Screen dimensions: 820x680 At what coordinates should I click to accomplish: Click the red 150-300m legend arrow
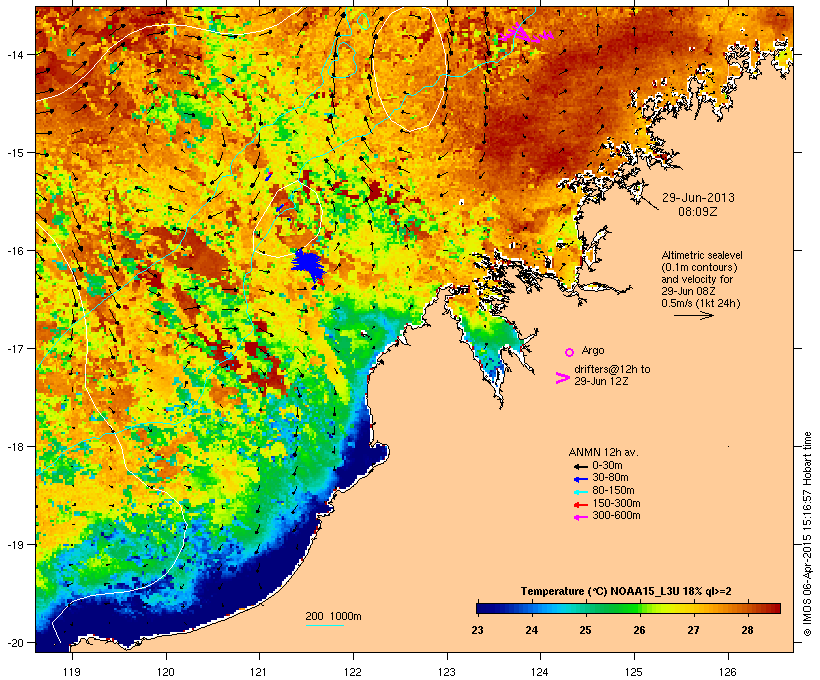[580, 504]
